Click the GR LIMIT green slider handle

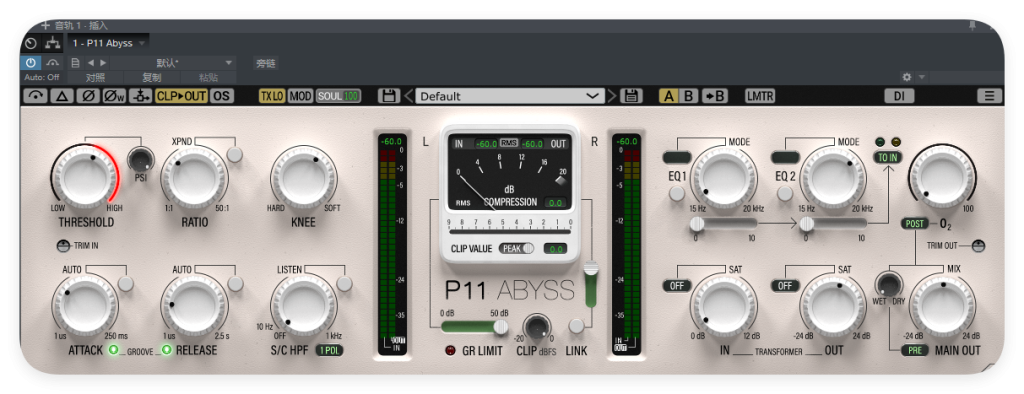500,326
